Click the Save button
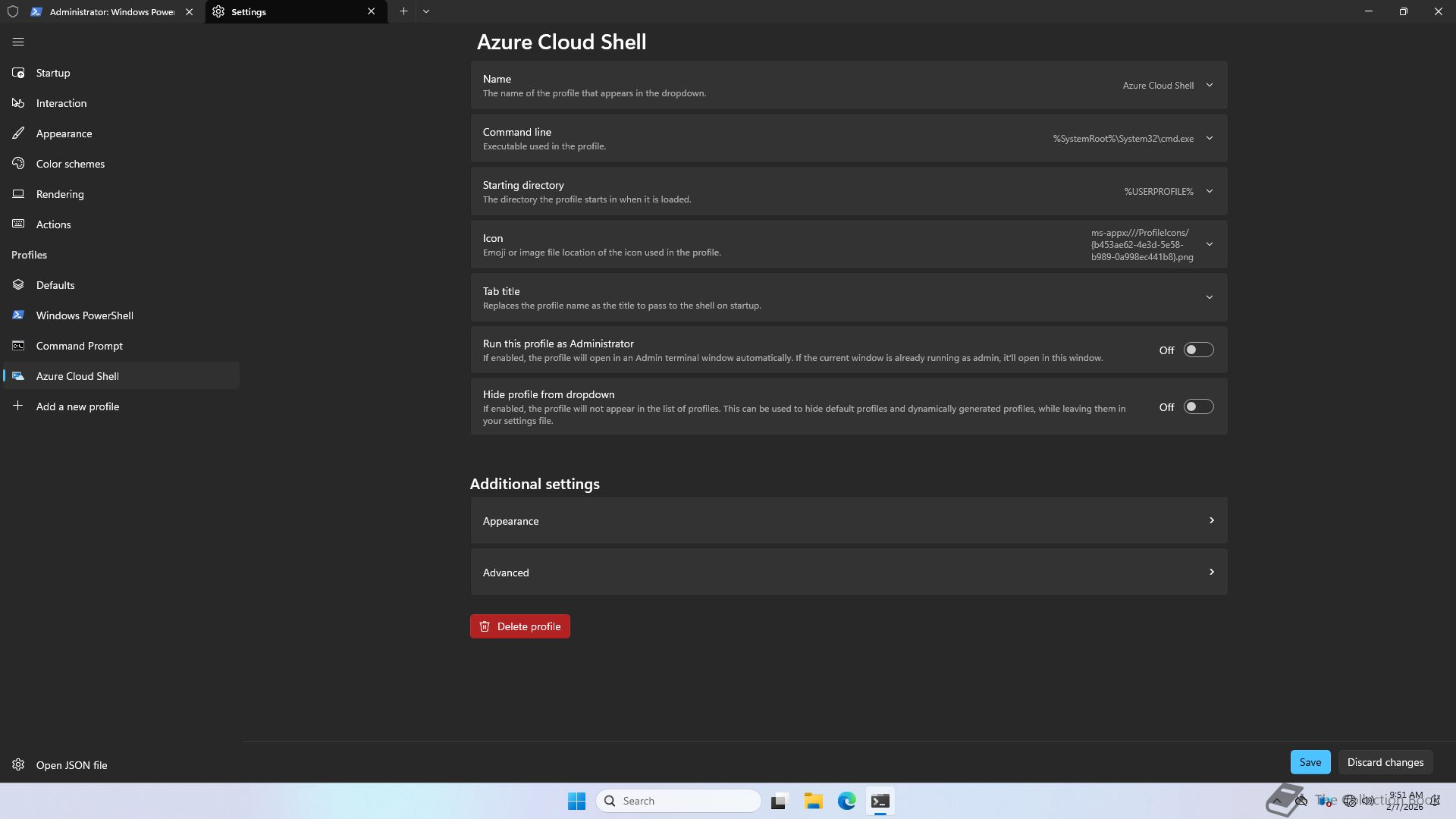The image size is (1456, 819). click(x=1310, y=762)
